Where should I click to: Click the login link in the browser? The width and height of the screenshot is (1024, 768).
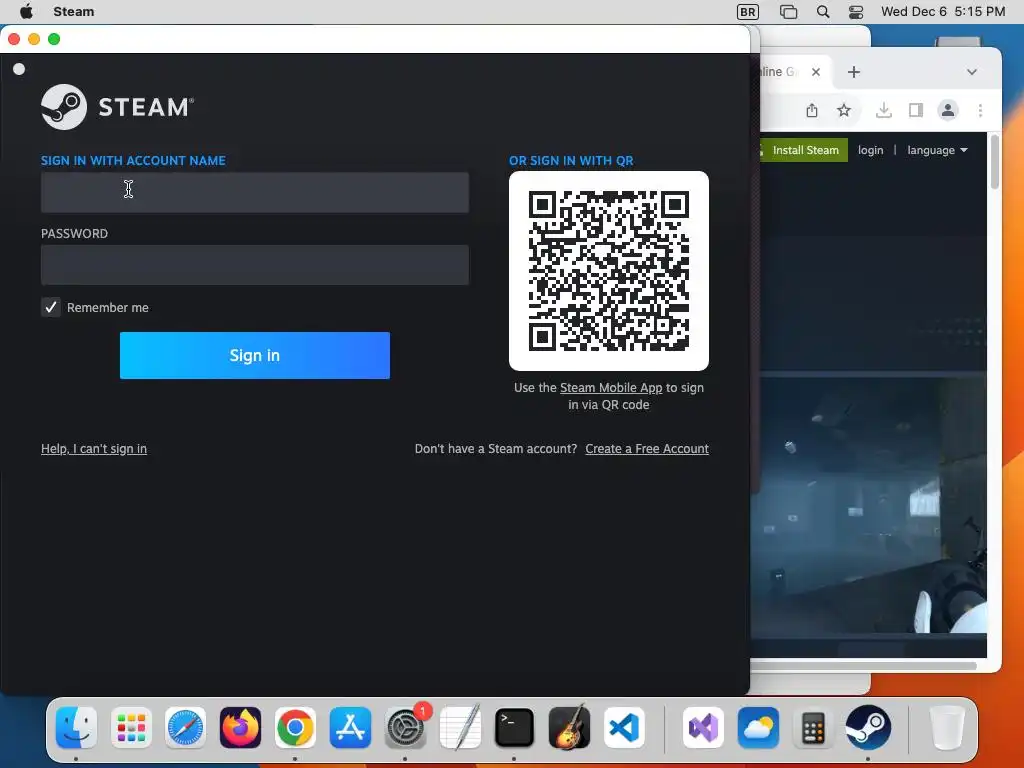[871, 150]
